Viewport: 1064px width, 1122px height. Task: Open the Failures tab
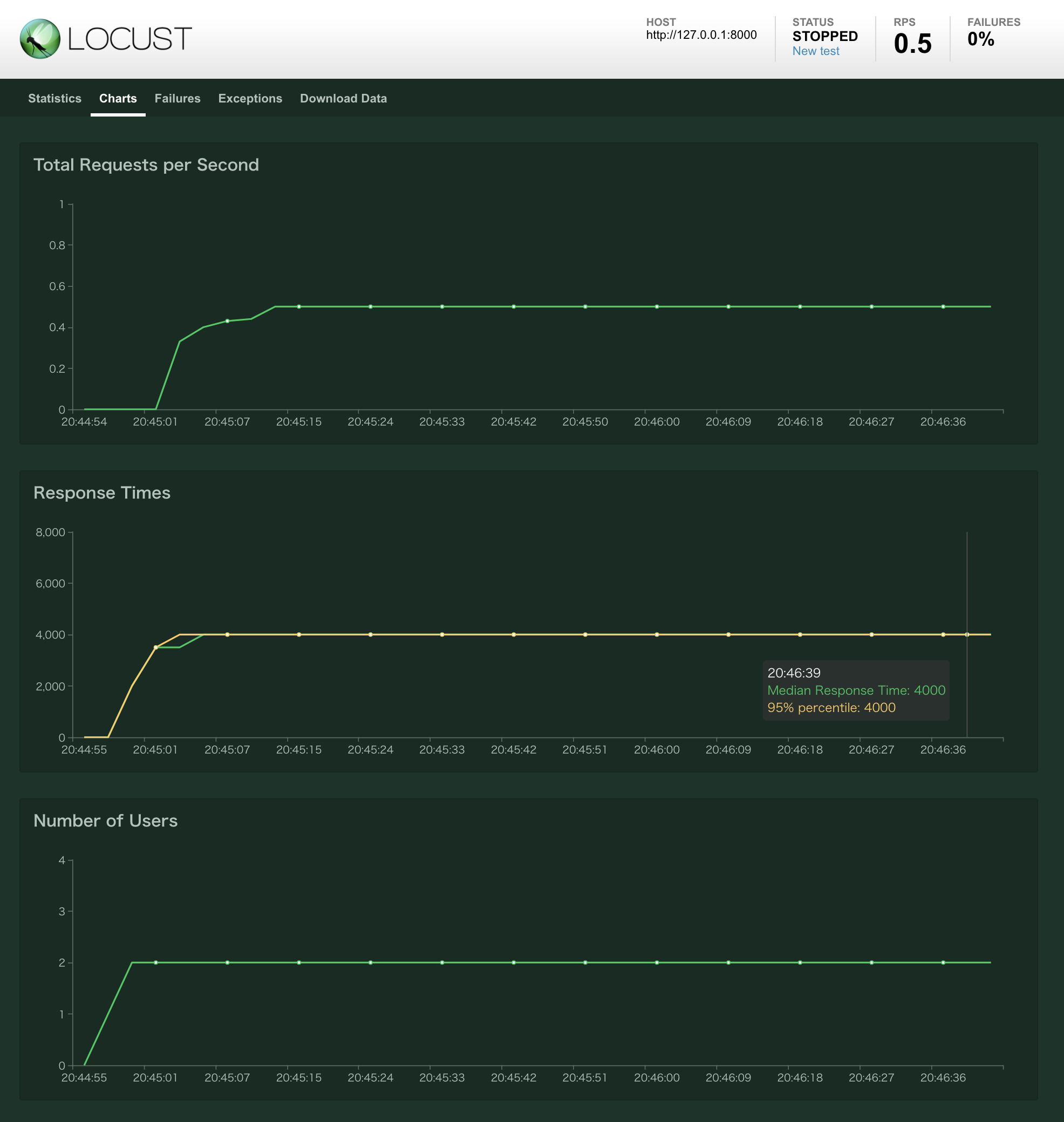(x=178, y=98)
